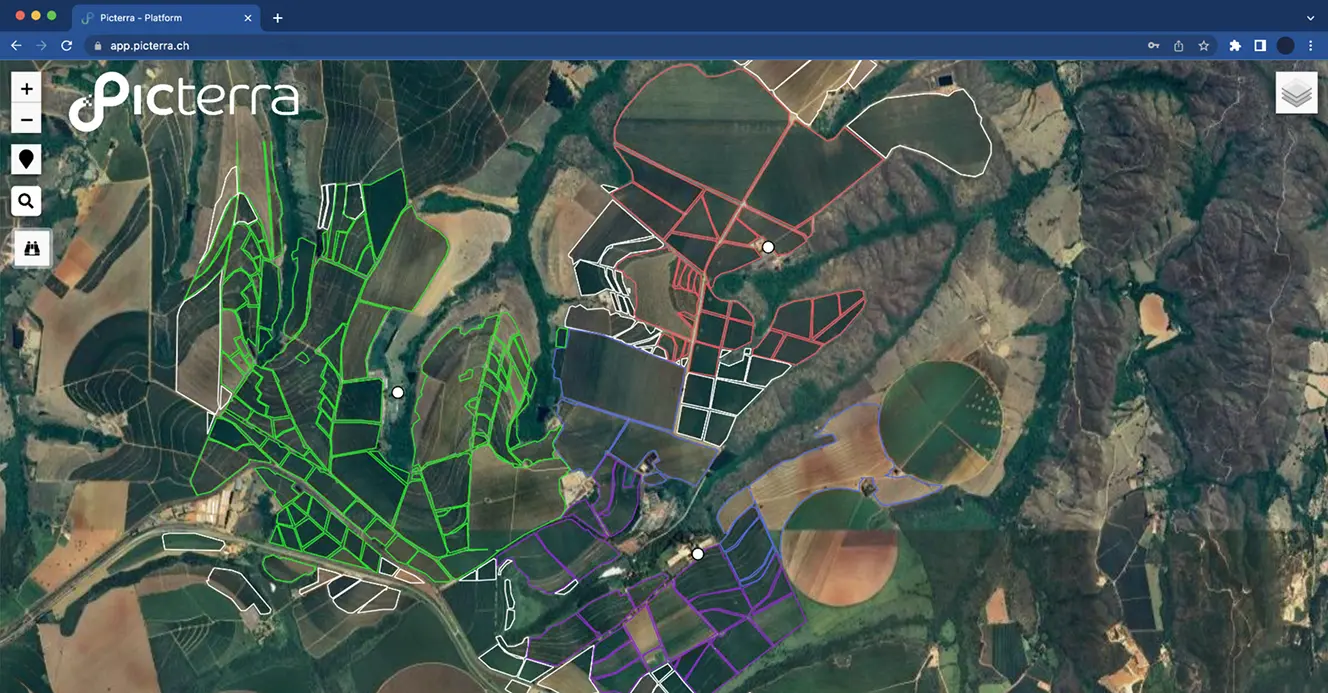Viewport: 1328px width, 693px height.
Task: Open Chrome's three-dot menu
Action: [x=1310, y=46]
